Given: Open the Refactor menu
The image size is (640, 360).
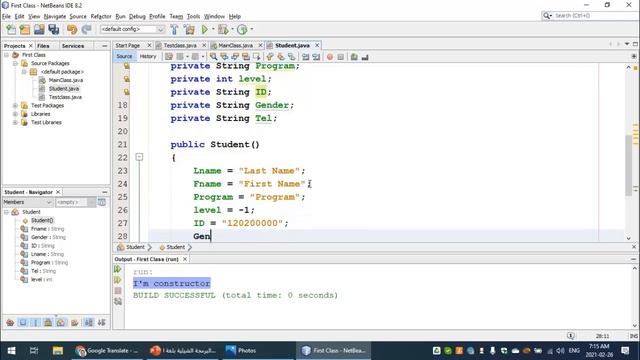Looking at the screenshot, I should (101, 16).
